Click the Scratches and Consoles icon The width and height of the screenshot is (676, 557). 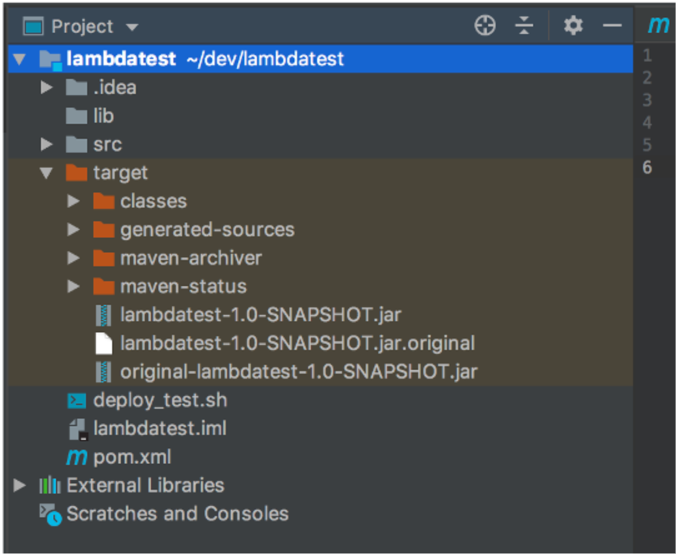(49, 515)
